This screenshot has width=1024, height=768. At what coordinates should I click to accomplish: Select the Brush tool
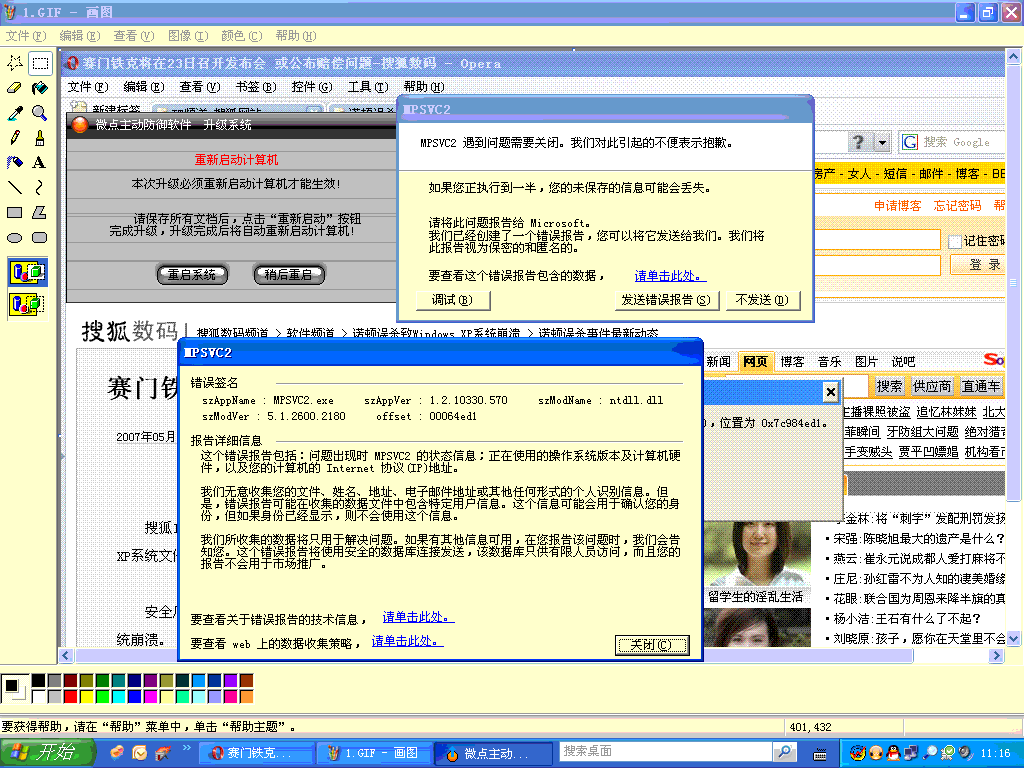(40, 138)
